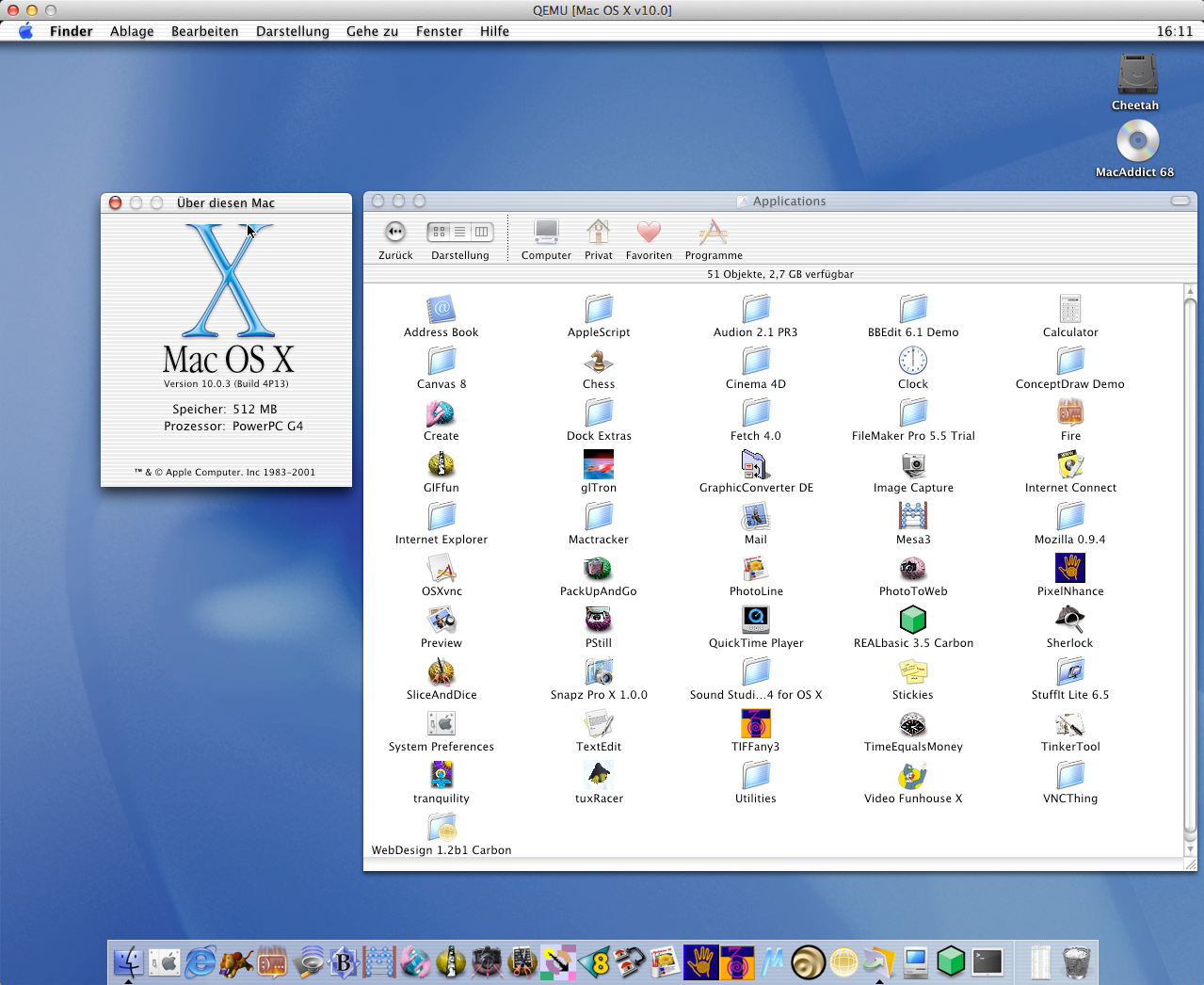Select the Sherlock icon in Applications
Viewport: 1204px width, 985px height.
pyautogui.click(x=1070, y=620)
